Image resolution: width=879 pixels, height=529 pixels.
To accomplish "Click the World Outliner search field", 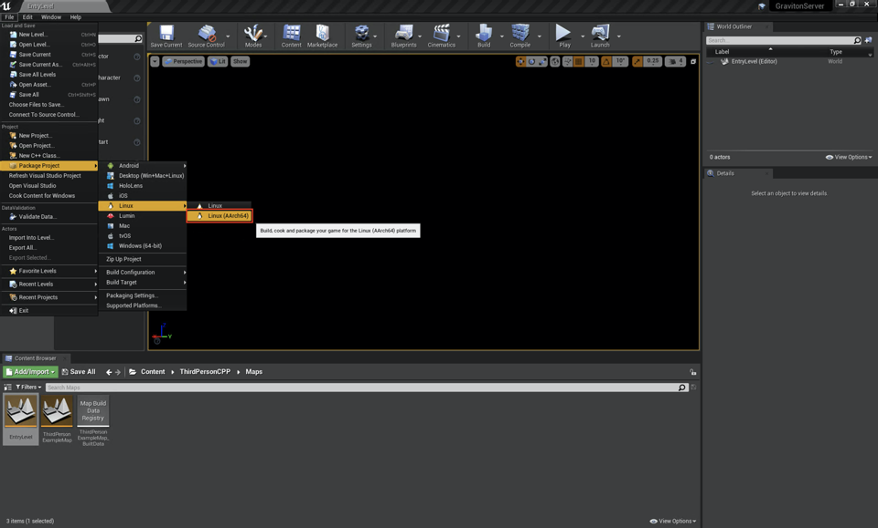I will [780, 41].
